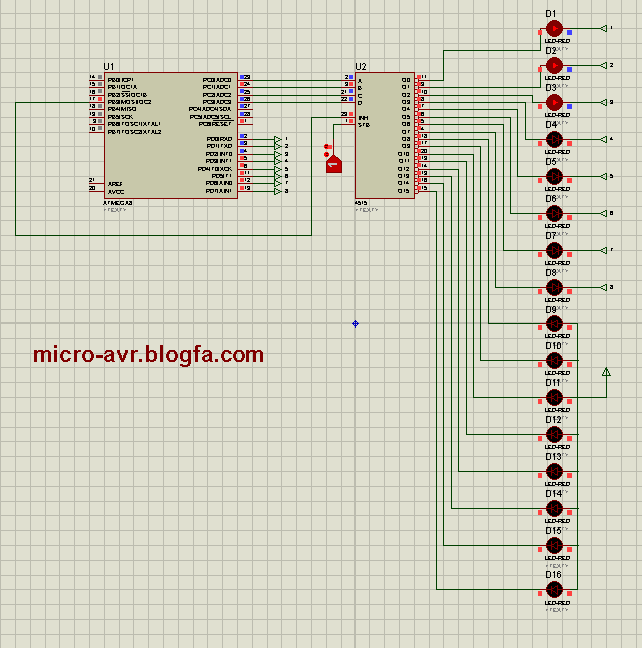The height and width of the screenshot is (648, 642).
Task: Select the lit LED D3
Action: pyautogui.click(x=555, y=103)
